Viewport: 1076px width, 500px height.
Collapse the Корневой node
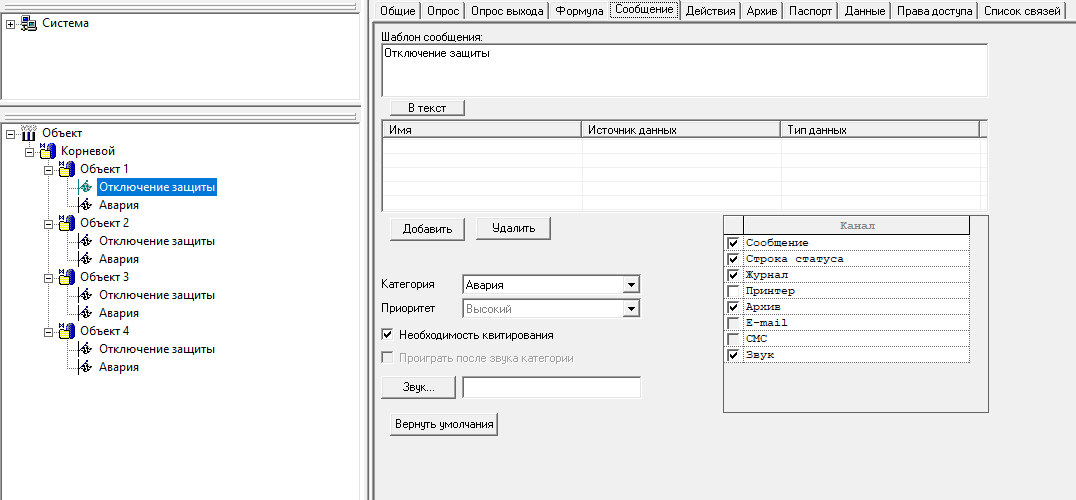pos(30,152)
